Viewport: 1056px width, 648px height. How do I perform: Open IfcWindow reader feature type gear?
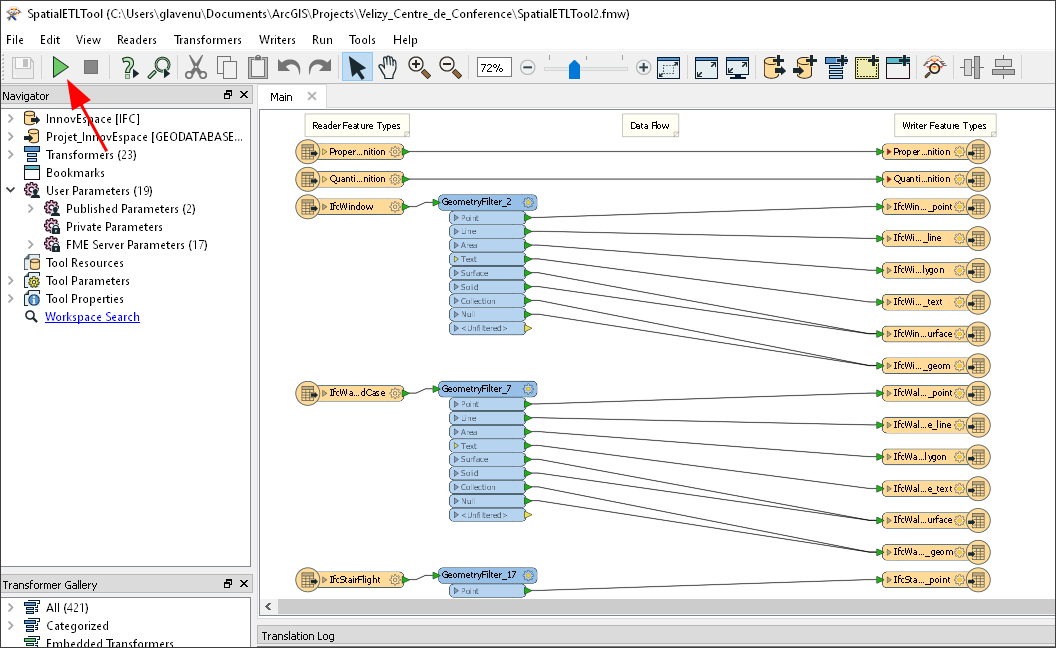[x=395, y=207]
